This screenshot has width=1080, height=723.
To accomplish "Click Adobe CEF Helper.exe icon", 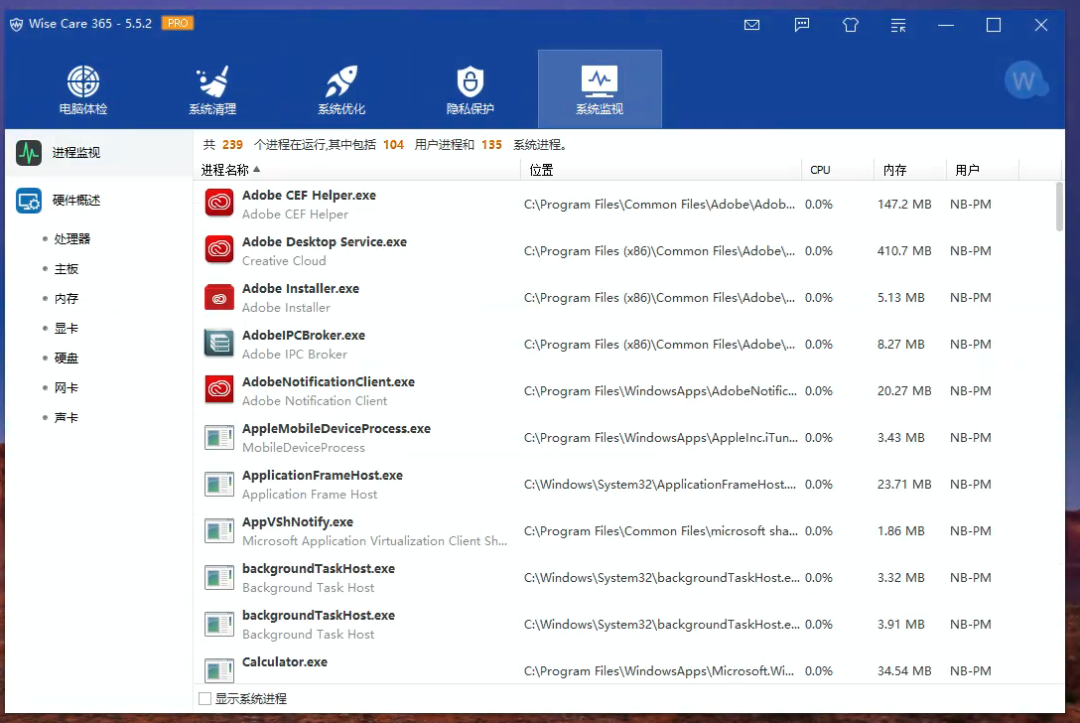I will (219, 203).
